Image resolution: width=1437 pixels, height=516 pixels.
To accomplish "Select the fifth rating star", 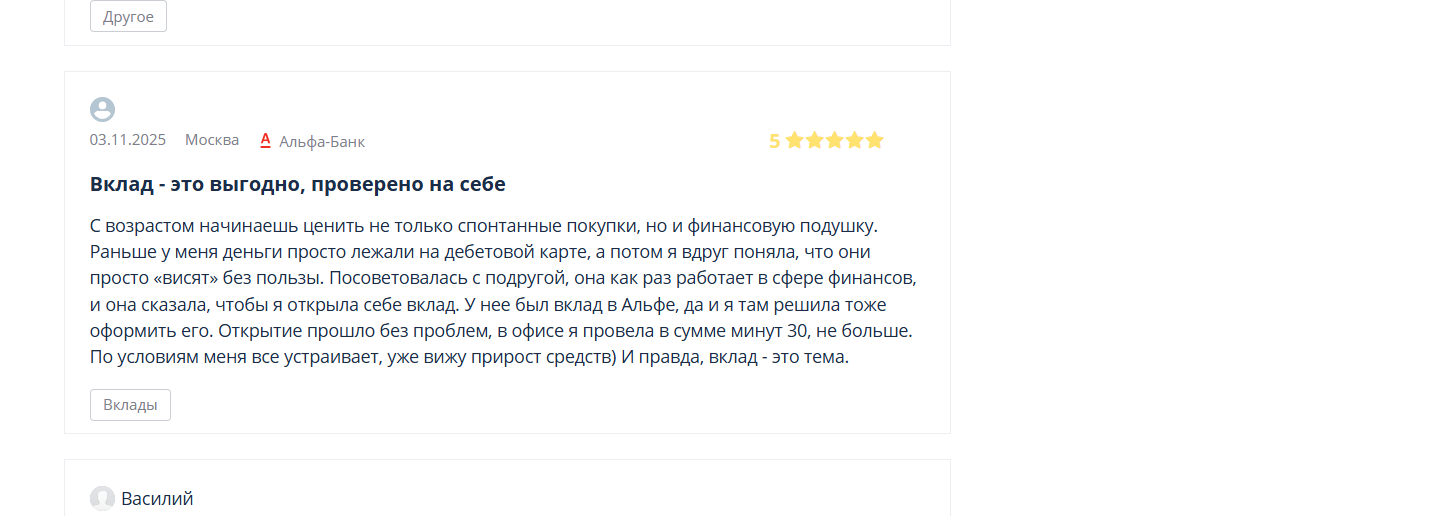I will tap(875, 140).
